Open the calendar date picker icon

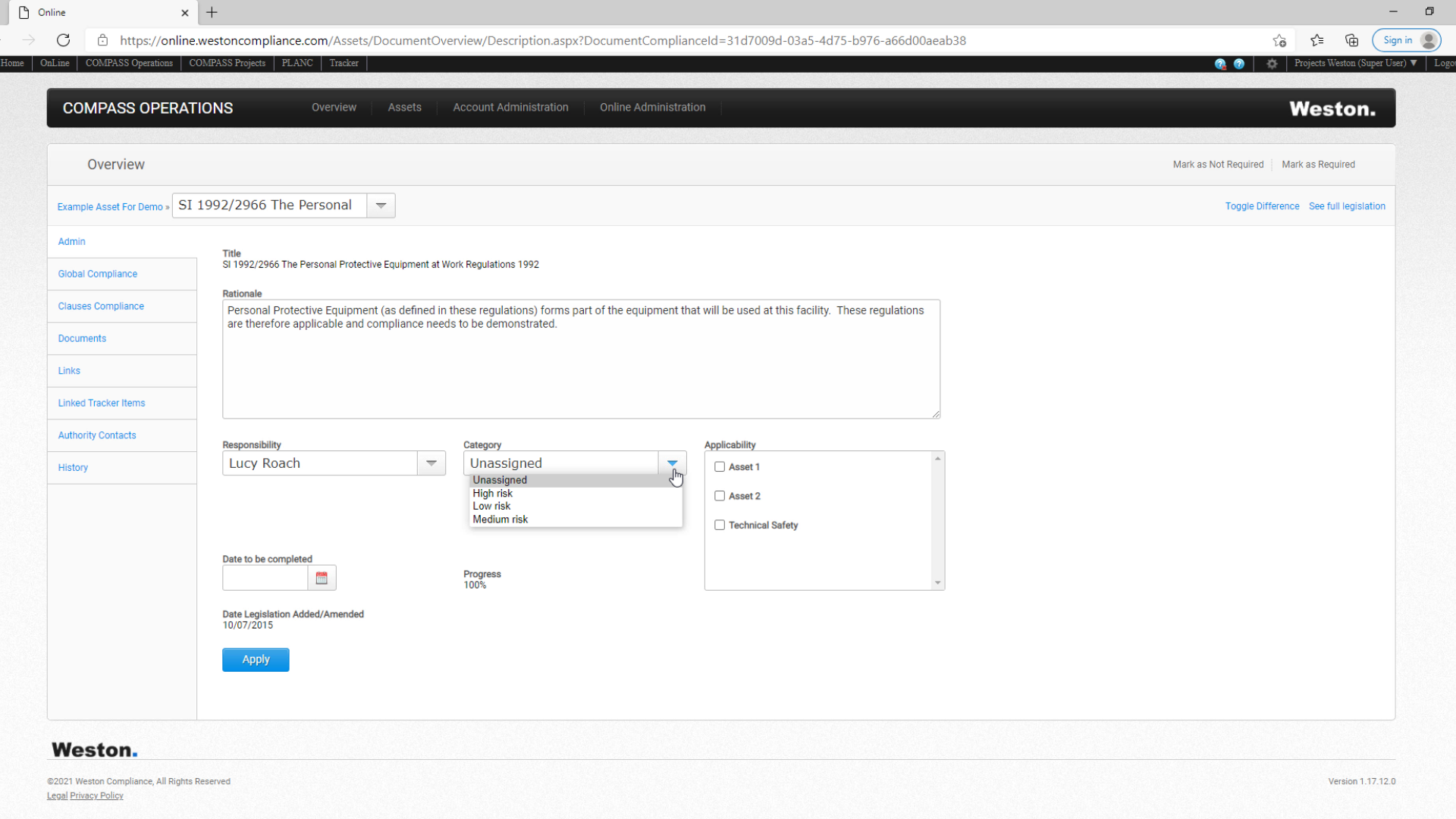322,578
